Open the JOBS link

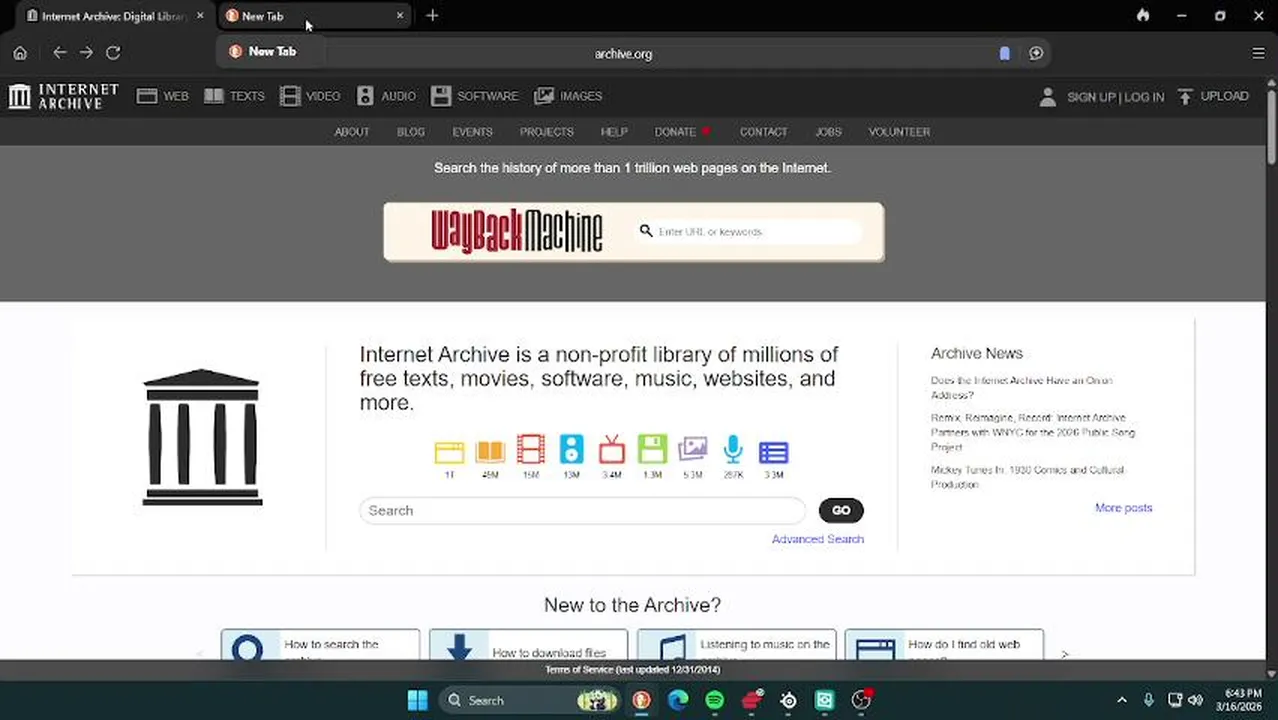click(828, 132)
